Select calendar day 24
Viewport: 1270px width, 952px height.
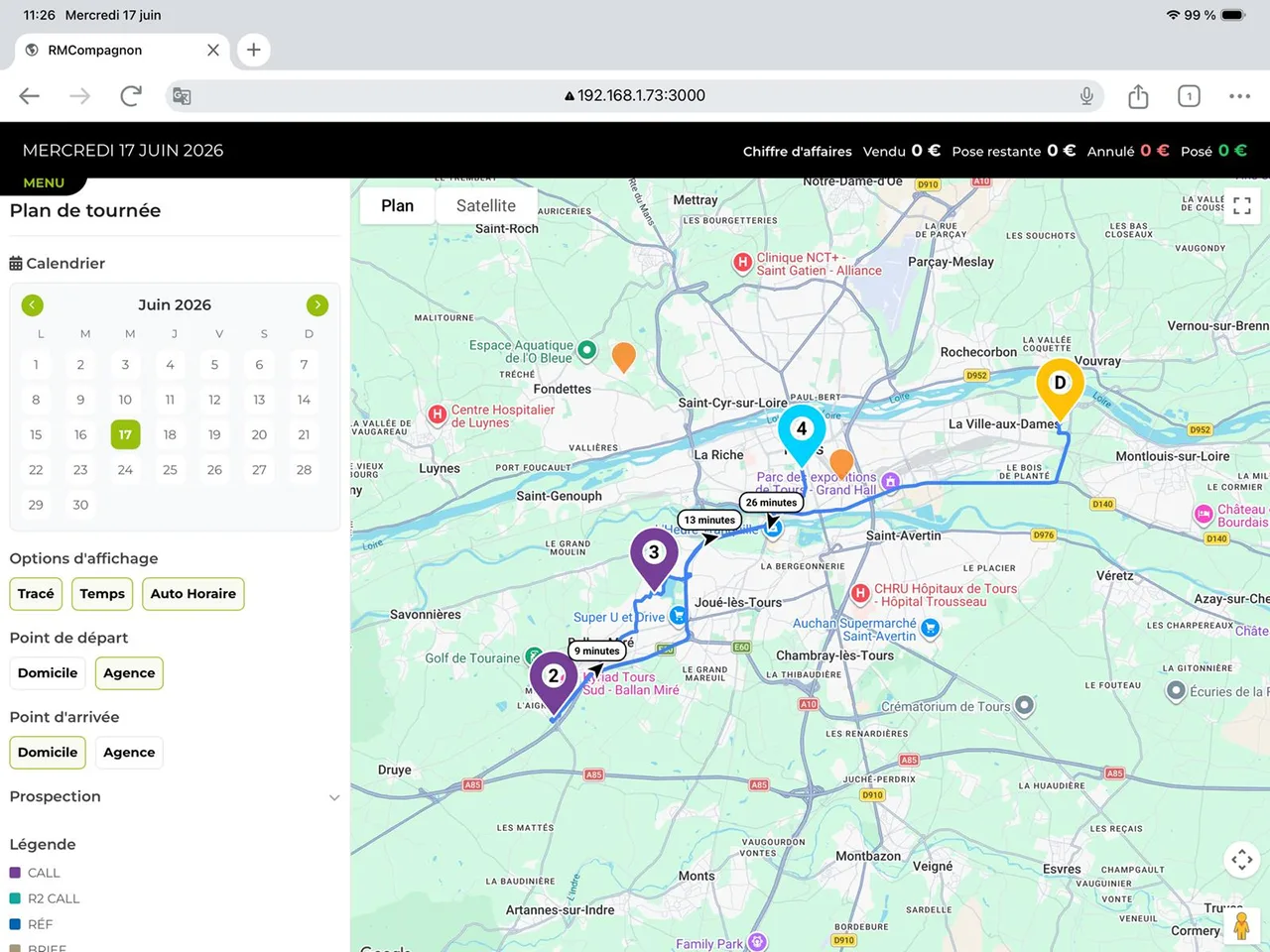125,470
